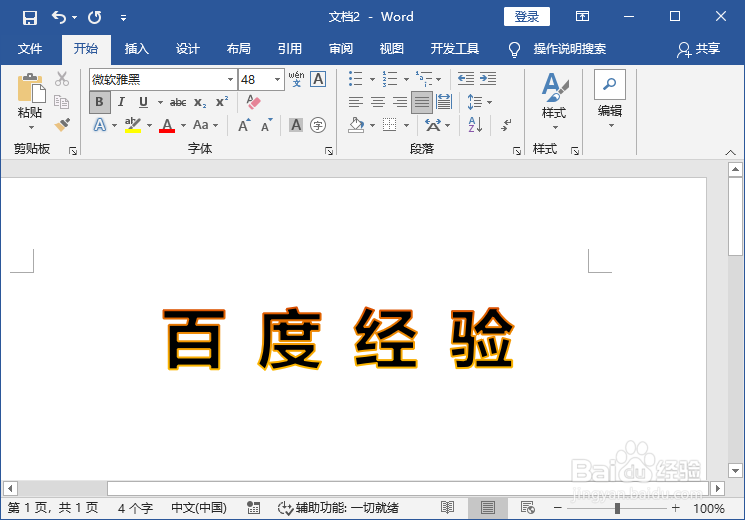Click the Paste clipboard icon

[31, 88]
